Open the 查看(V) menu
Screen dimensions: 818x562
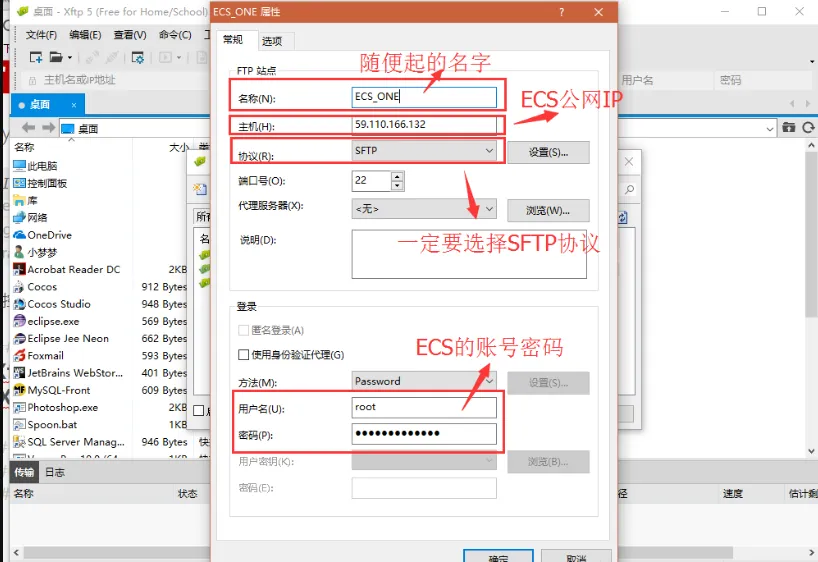pos(130,35)
